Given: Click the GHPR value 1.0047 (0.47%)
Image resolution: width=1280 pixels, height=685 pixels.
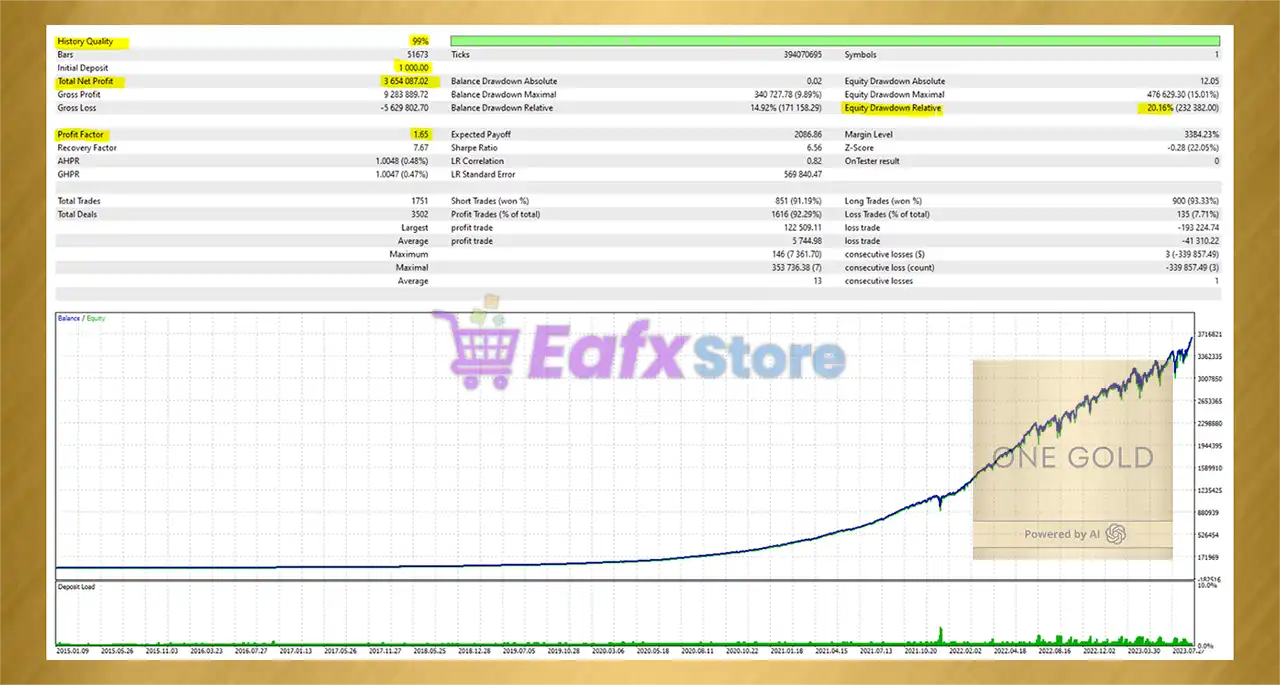Looking at the screenshot, I should point(403,174).
